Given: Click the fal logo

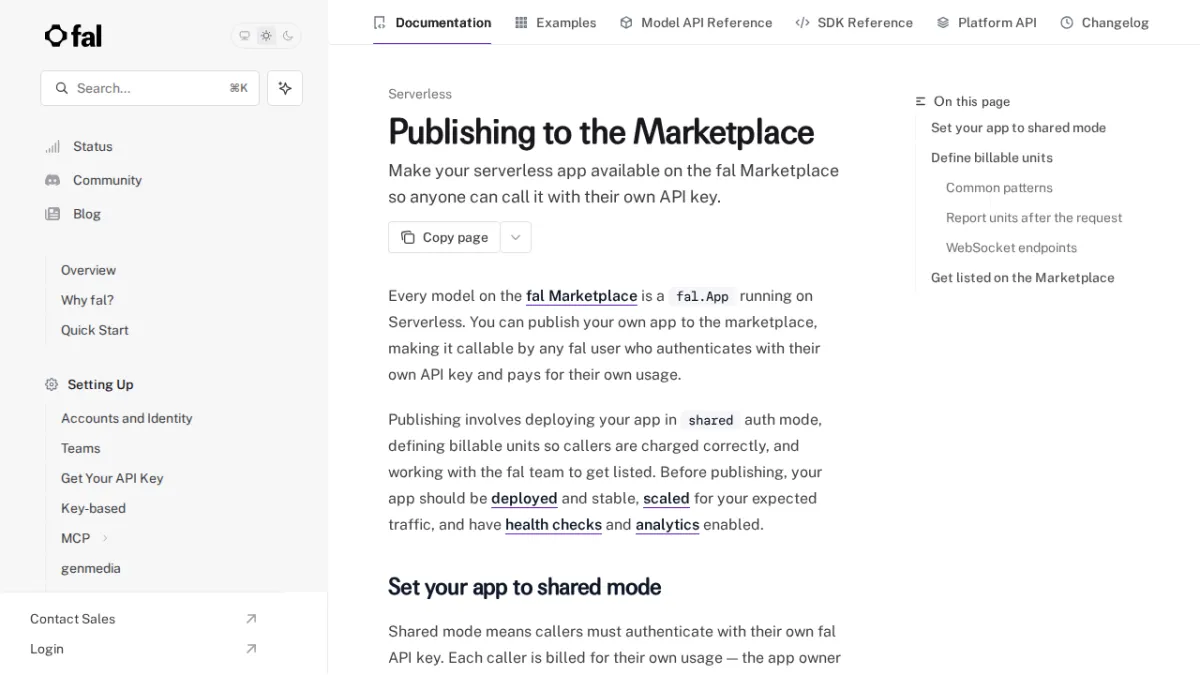Looking at the screenshot, I should (73, 36).
